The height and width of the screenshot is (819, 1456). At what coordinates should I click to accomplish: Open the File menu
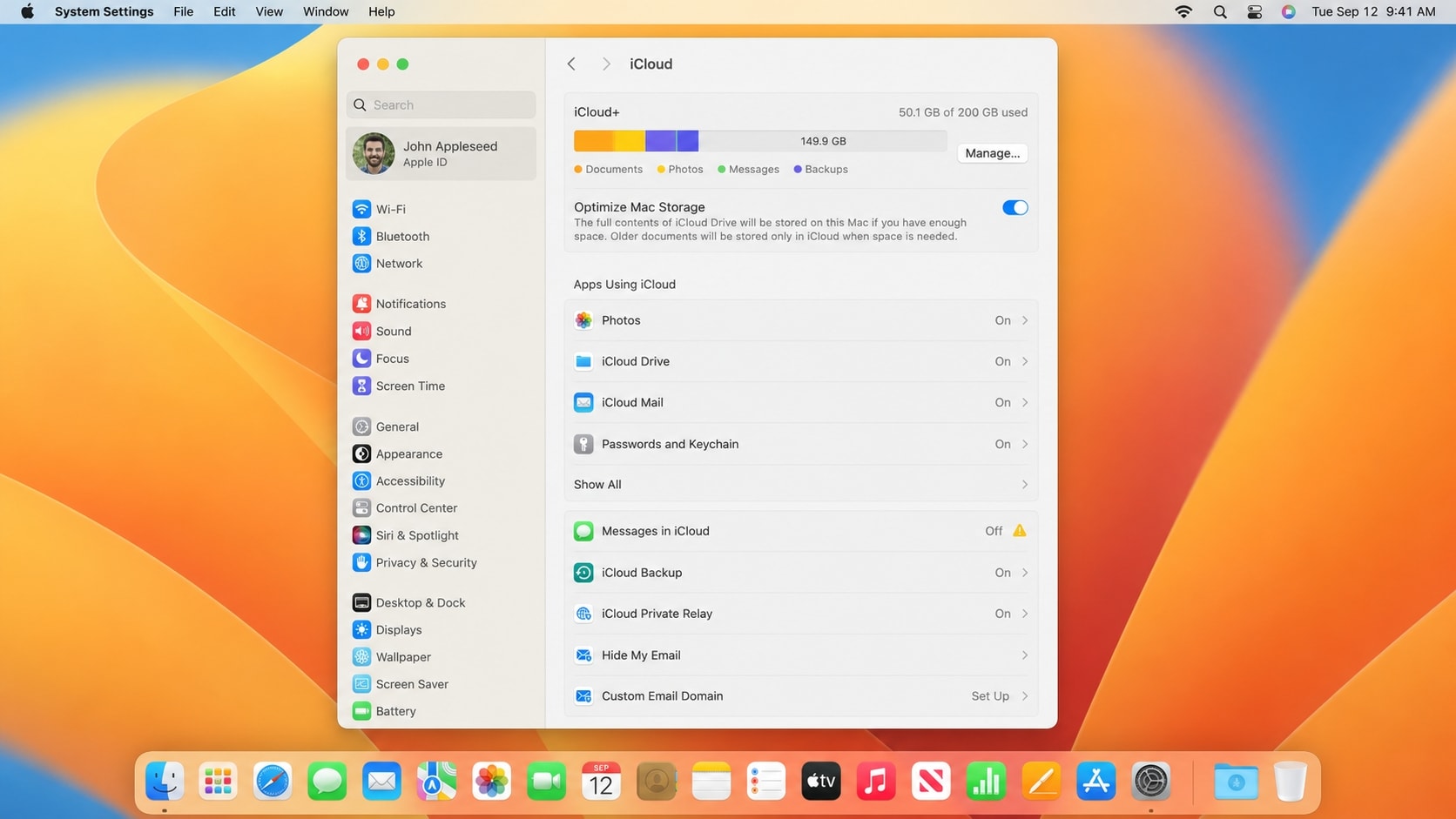coord(183,12)
